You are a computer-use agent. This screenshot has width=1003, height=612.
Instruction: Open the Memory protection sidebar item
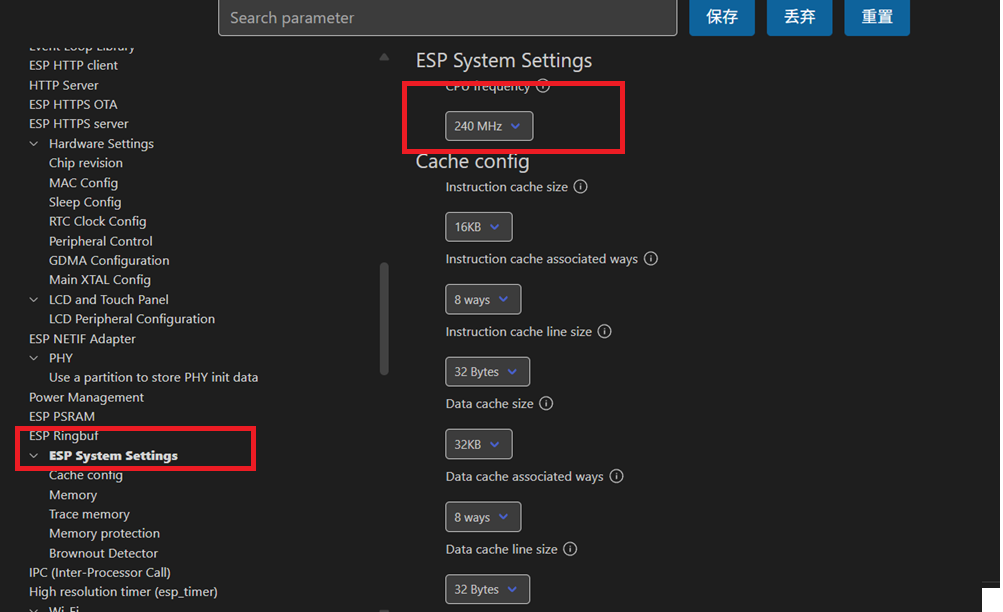click(104, 533)
